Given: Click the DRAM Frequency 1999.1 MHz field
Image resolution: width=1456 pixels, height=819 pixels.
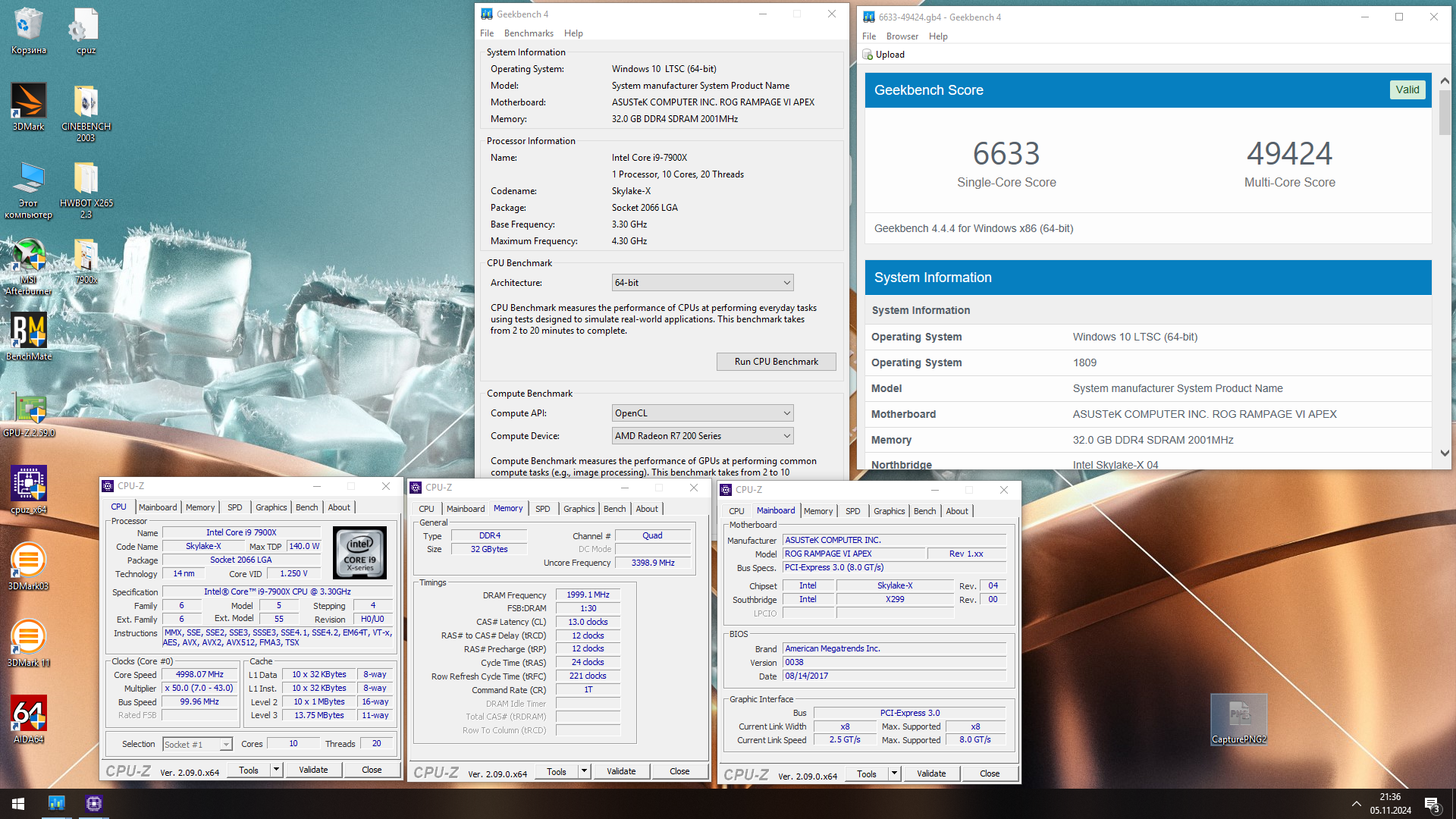Looking at the screenshot, I should coord(588,595).
